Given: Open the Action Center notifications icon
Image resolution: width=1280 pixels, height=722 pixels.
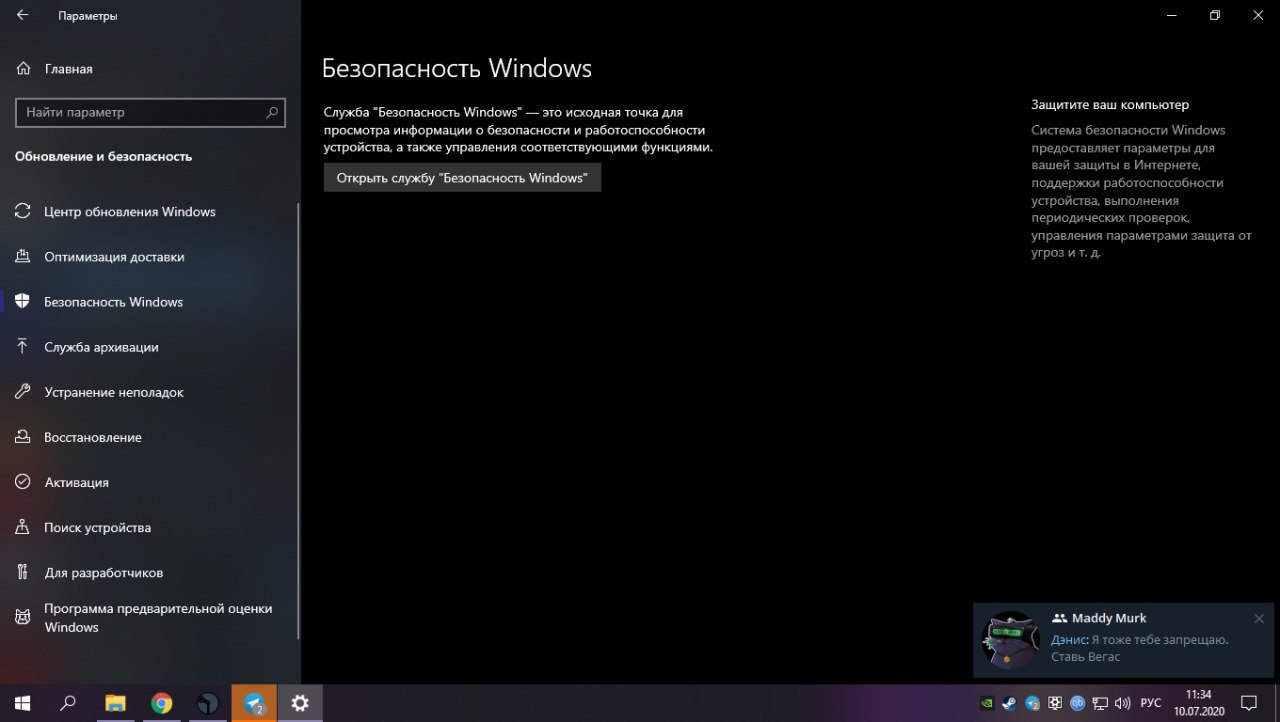Looking at the screenshot, I should [x=1248, y=703].
